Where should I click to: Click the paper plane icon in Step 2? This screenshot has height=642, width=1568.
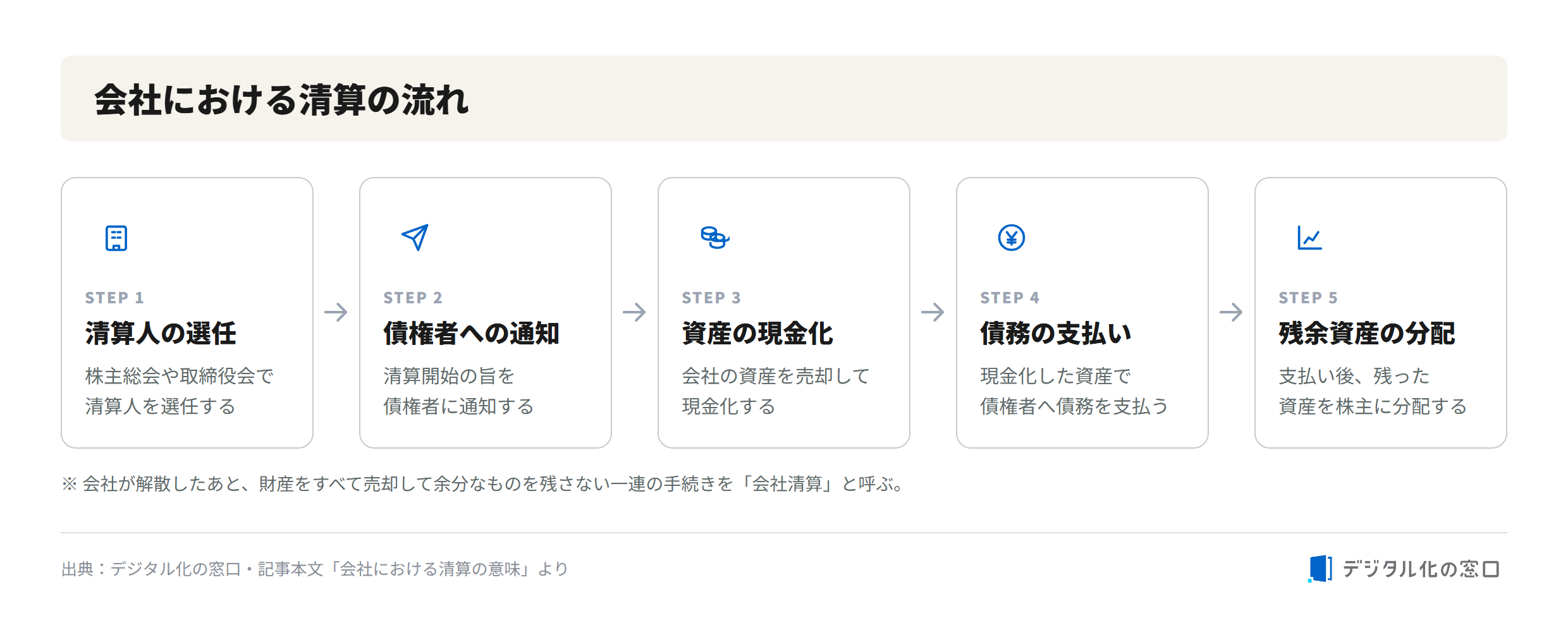(x=415, y=238)
